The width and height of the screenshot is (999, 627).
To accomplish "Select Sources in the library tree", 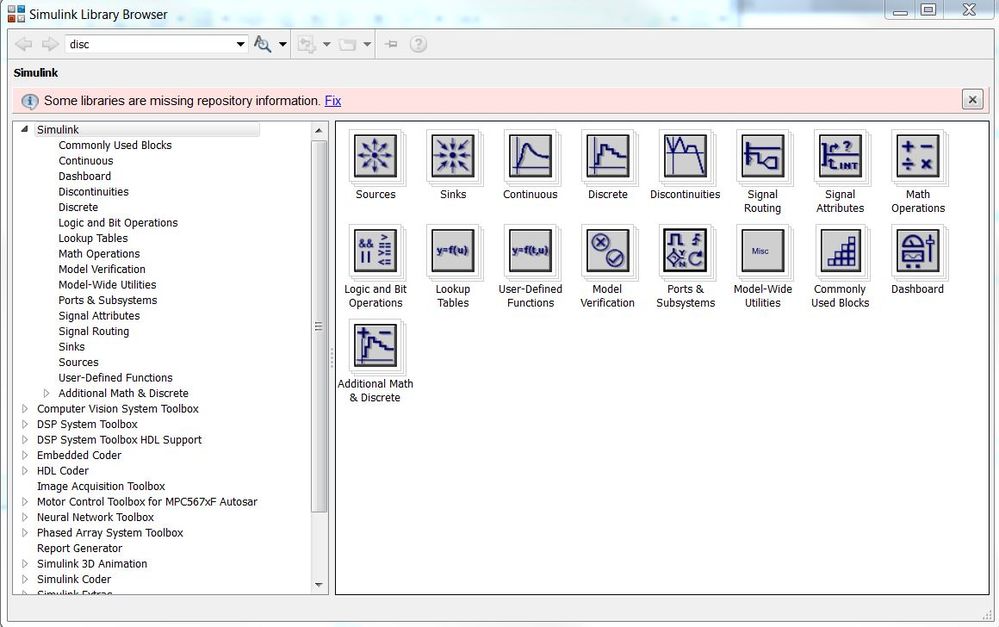I will tap(78, 362).
